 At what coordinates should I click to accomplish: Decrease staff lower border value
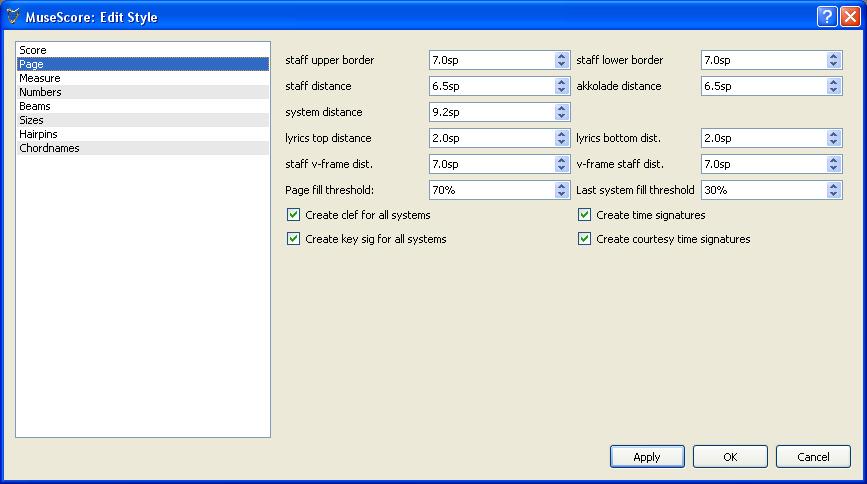point(834,64)
